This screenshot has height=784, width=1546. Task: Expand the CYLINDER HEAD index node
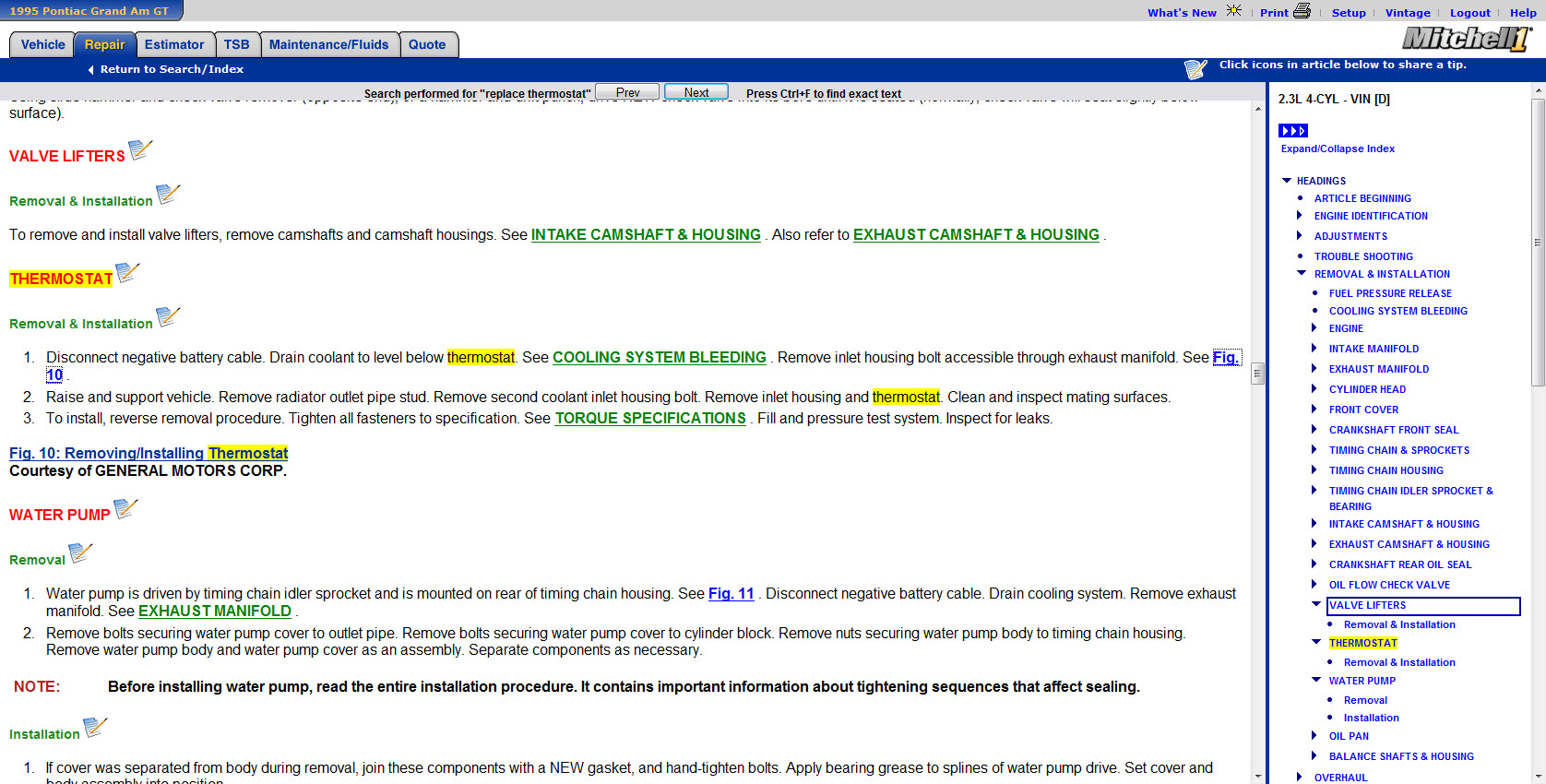pyautogui.click(x=1315, y=389)
